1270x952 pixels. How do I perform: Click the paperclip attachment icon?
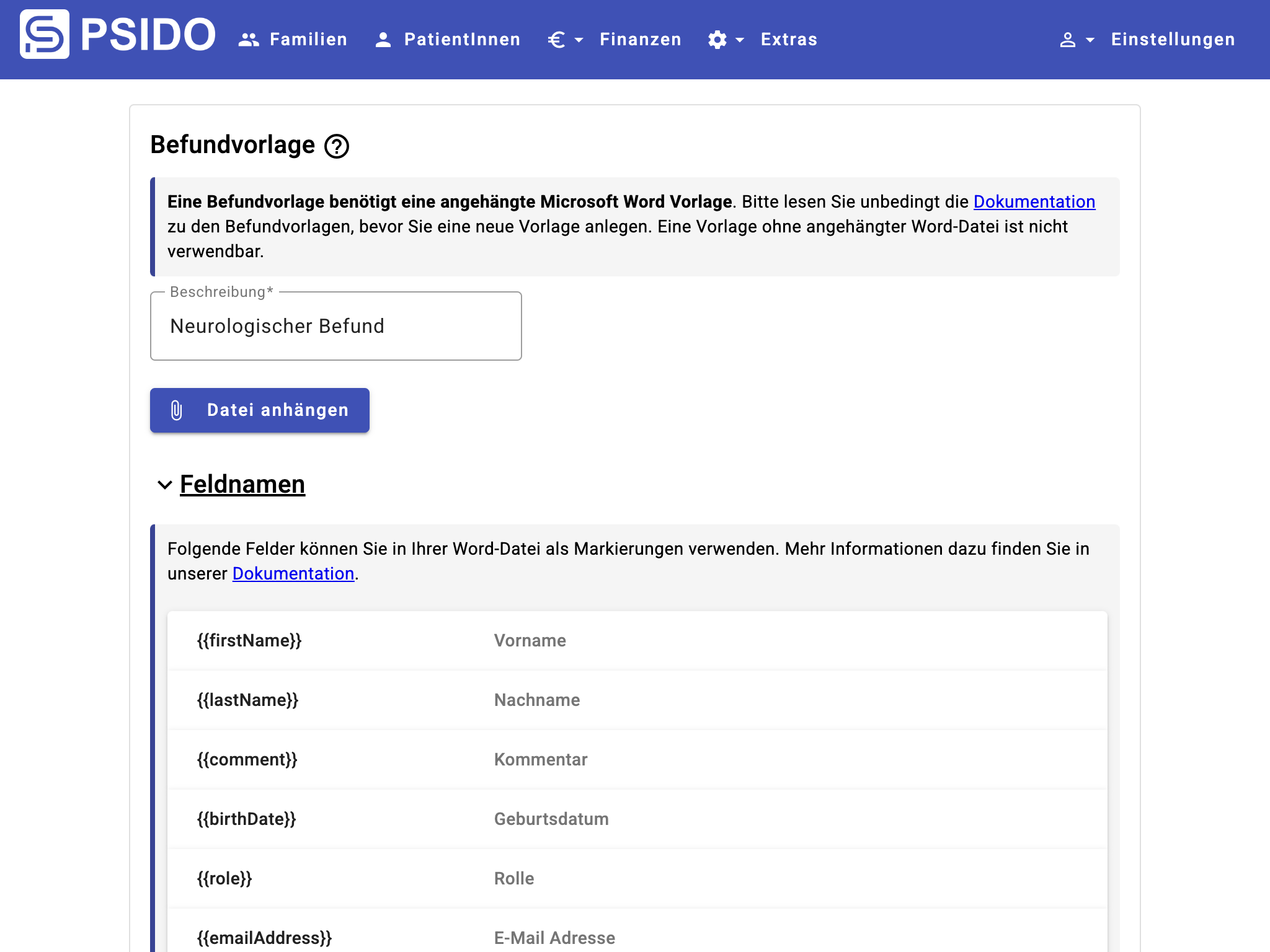click(x=177, y=410)
